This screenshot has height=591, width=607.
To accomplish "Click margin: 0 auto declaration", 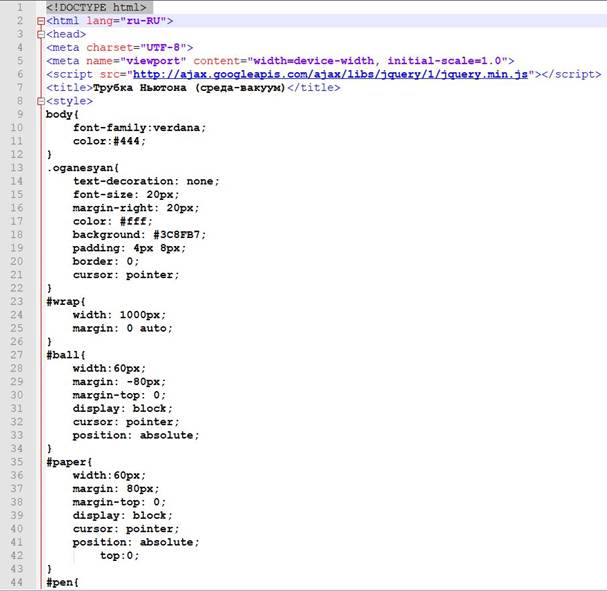I will (123, 329).
